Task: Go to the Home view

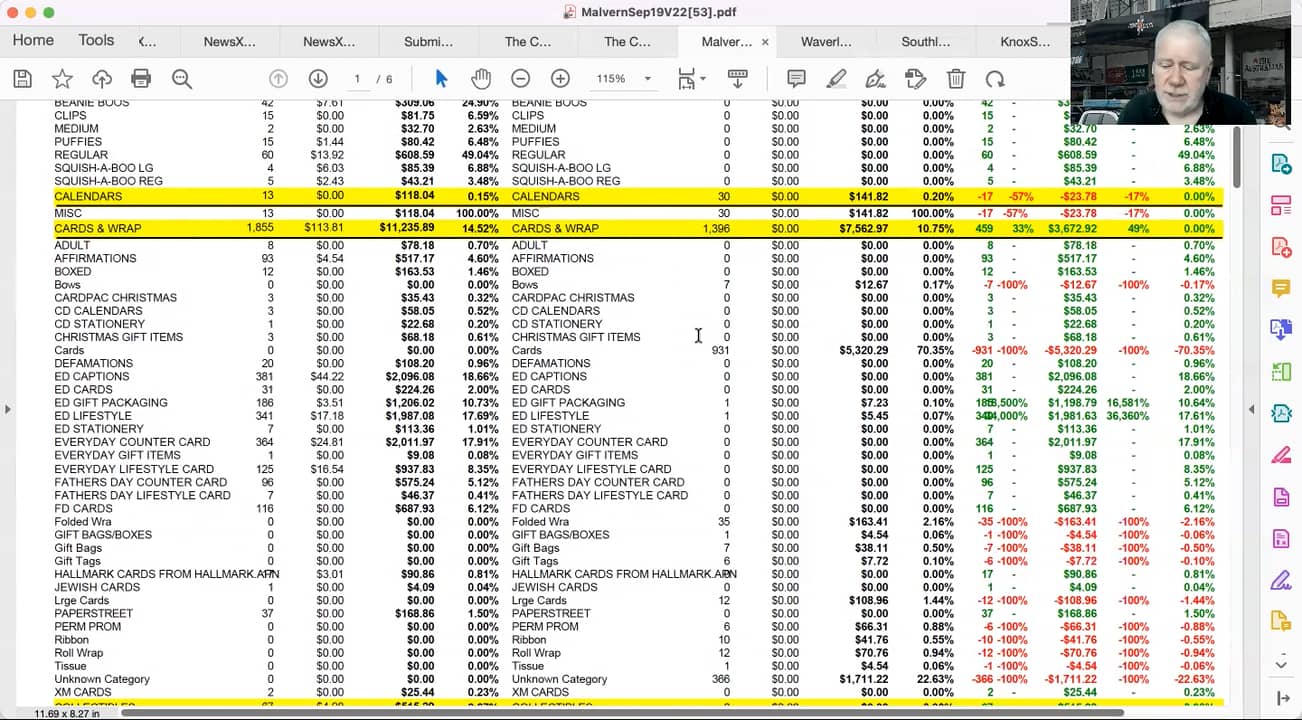Action: tap(33, 40)
